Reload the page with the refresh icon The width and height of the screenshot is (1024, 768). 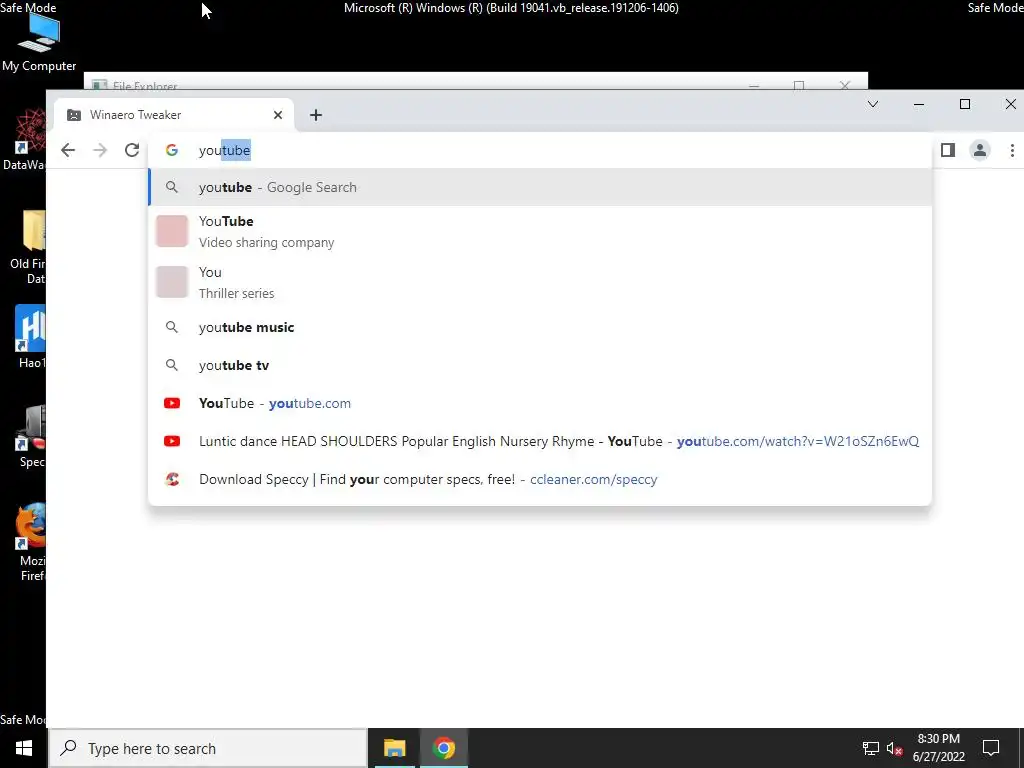pos(132,150)
